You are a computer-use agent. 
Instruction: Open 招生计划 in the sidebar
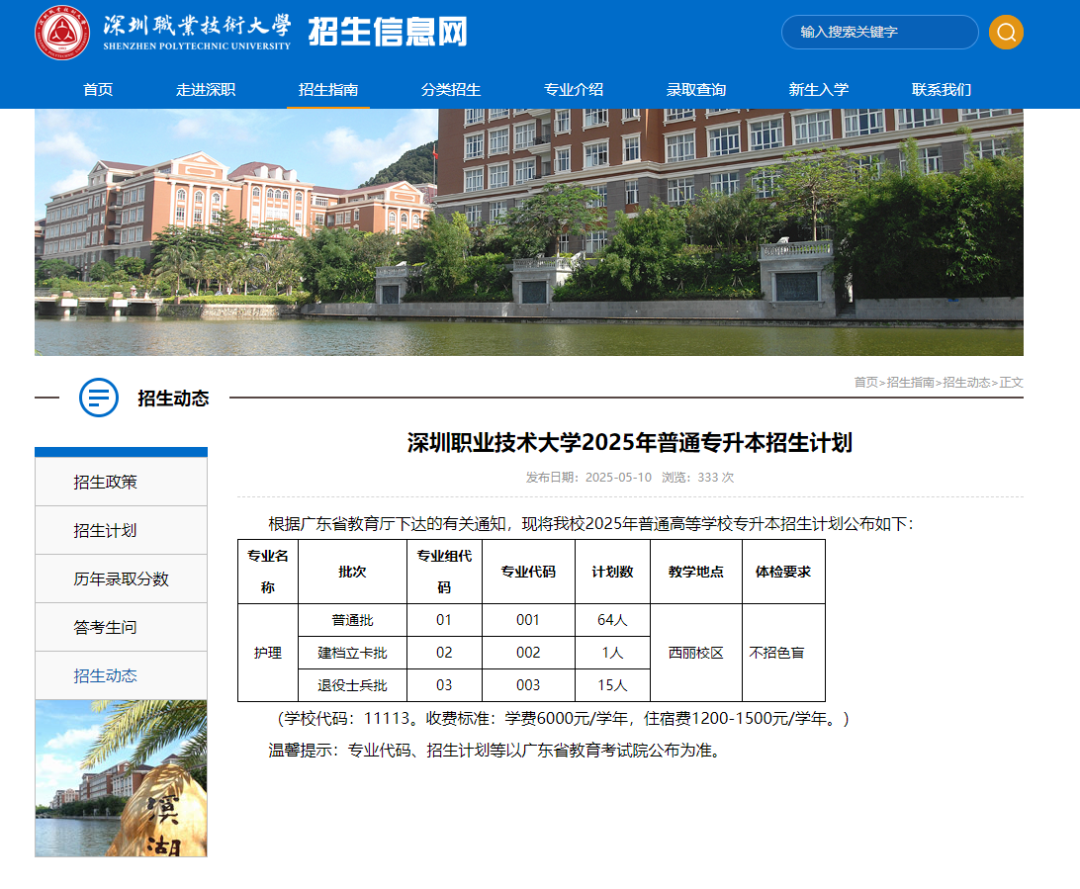pos(106,530)
